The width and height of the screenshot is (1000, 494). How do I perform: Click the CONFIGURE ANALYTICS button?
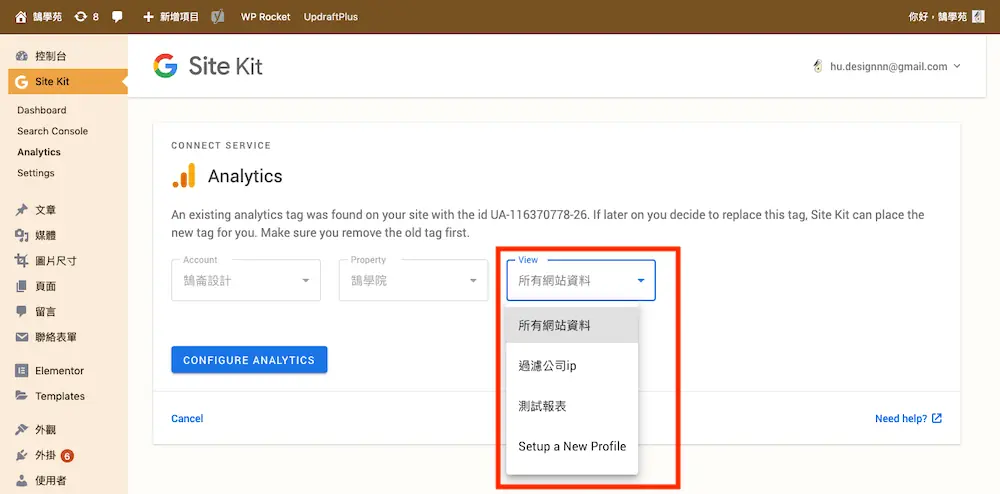point(249,360)
